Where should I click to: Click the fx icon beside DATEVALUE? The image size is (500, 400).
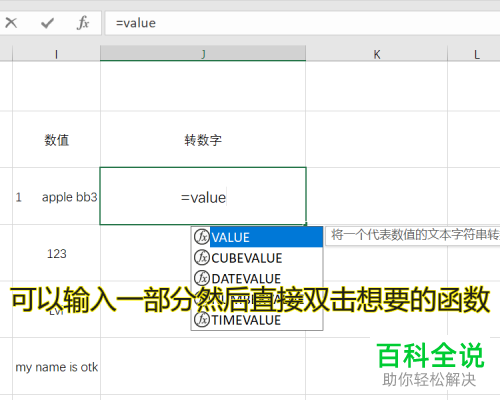[x=202, y=278]
